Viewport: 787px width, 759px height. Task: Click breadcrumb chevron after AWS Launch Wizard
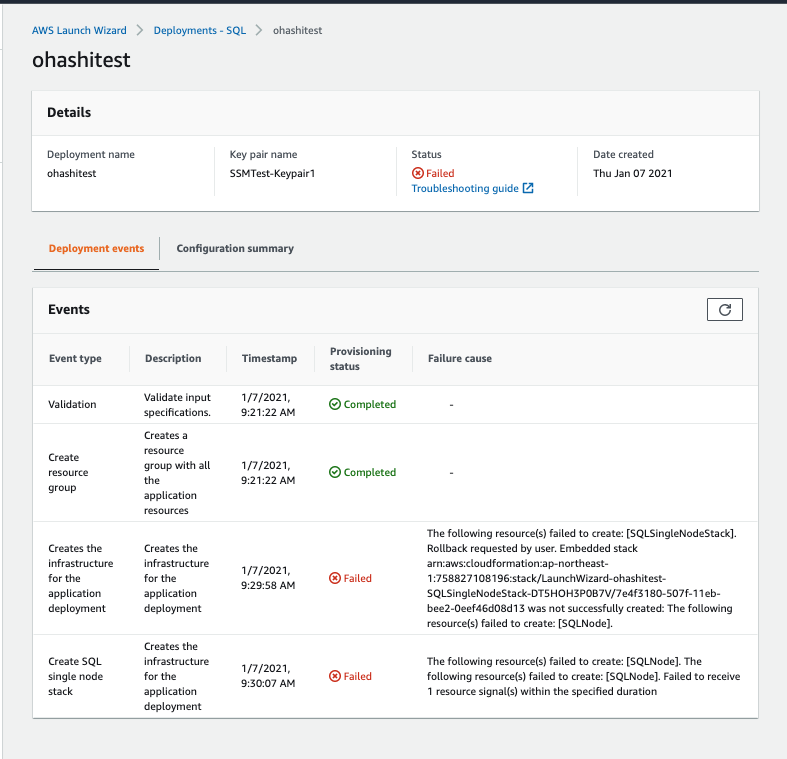point(140,30)
